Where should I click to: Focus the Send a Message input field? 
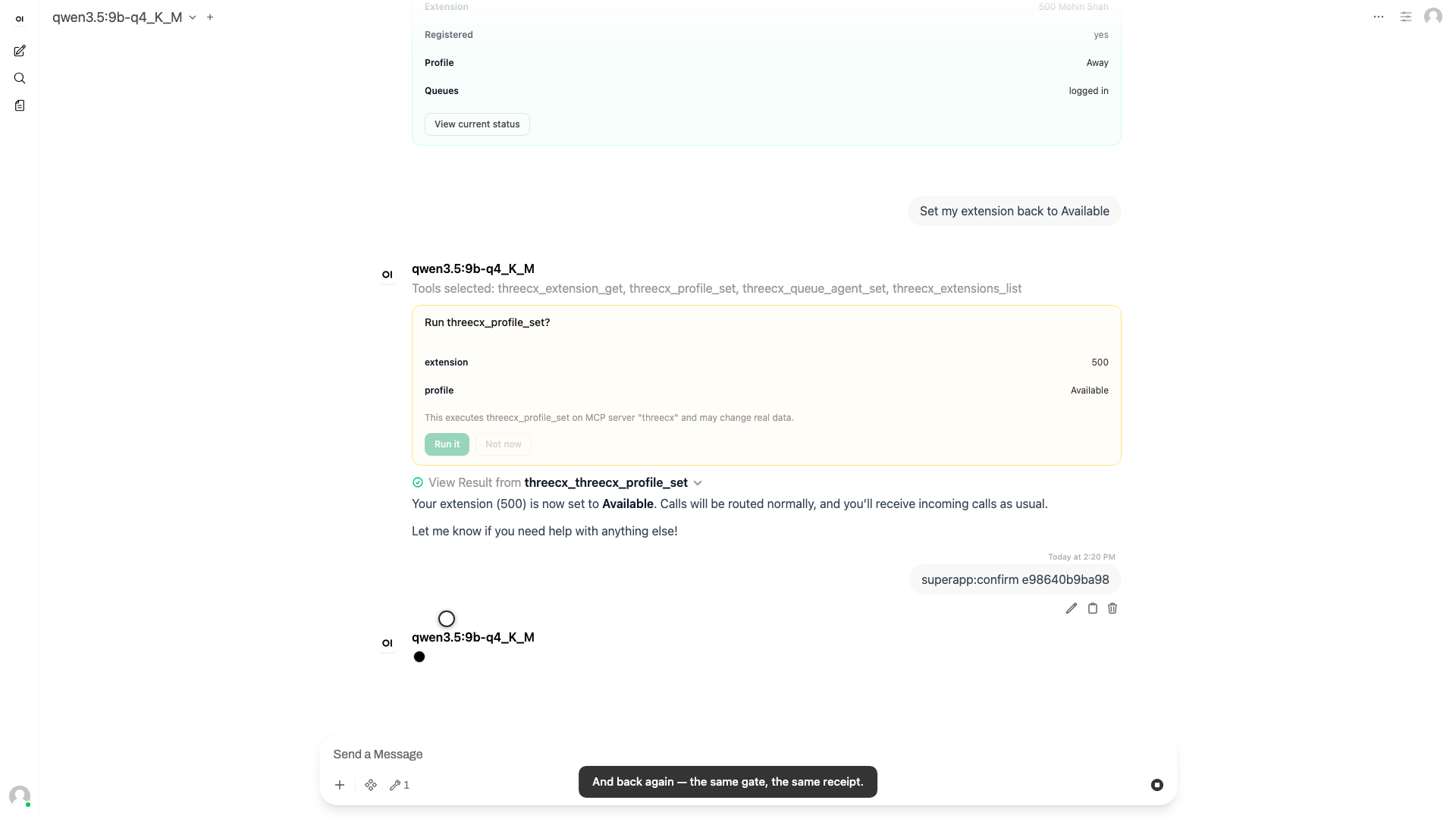(x=747, y=754)
